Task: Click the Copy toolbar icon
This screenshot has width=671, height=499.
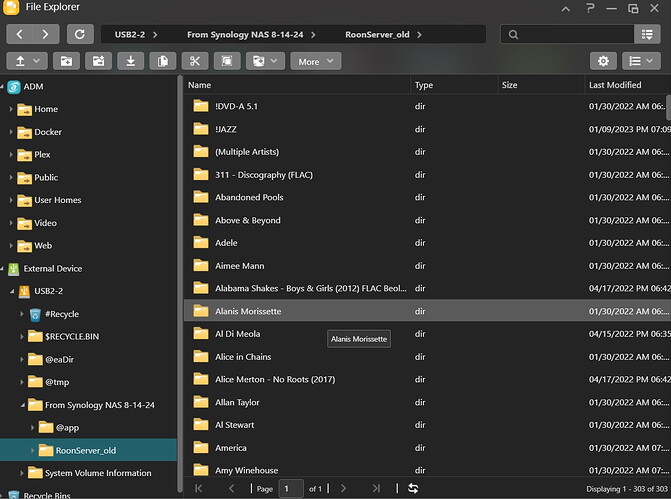Action: [x=163, y=61]
